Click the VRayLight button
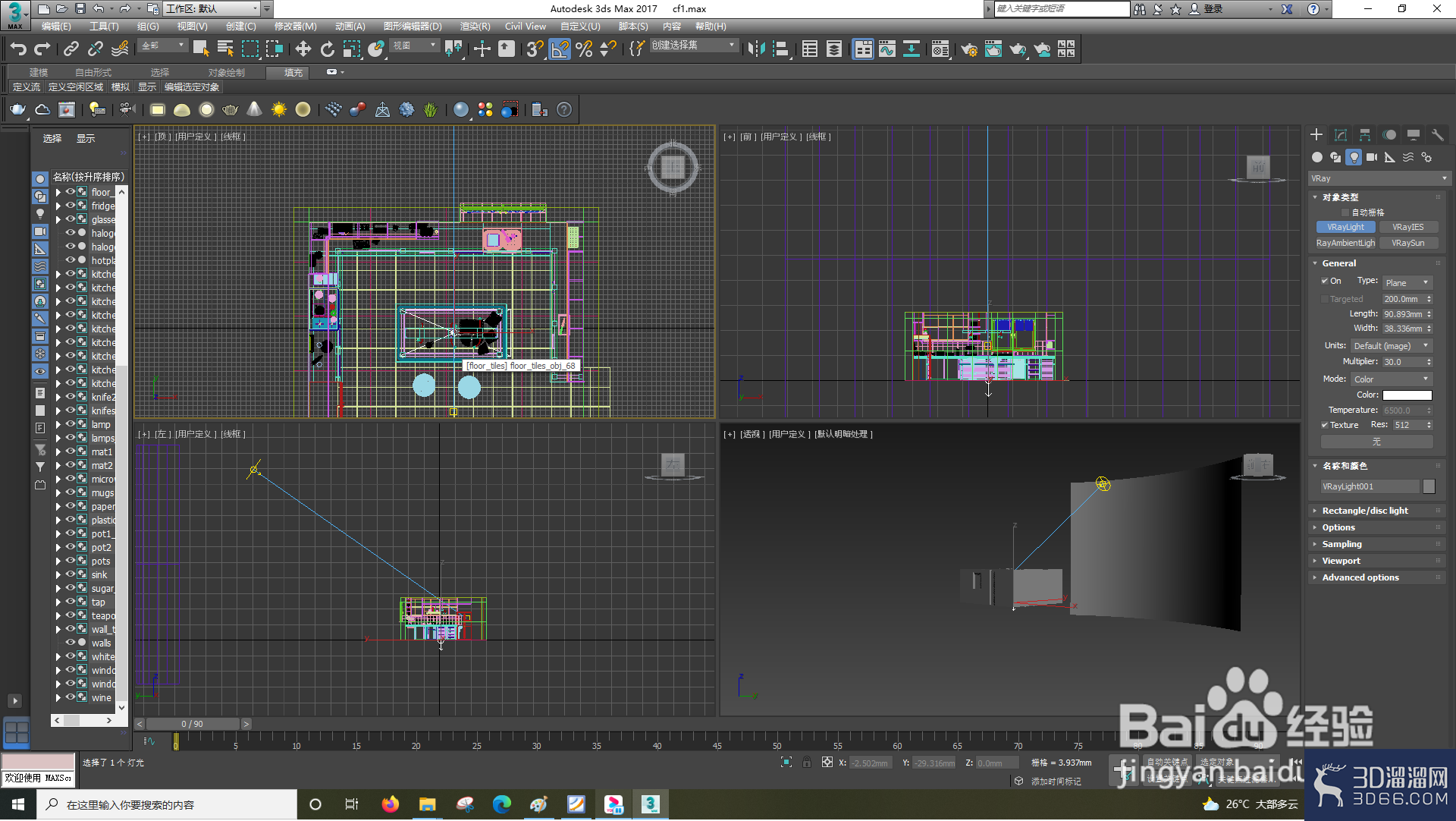The image size is (1456, 821). (x=1345, y=227)
